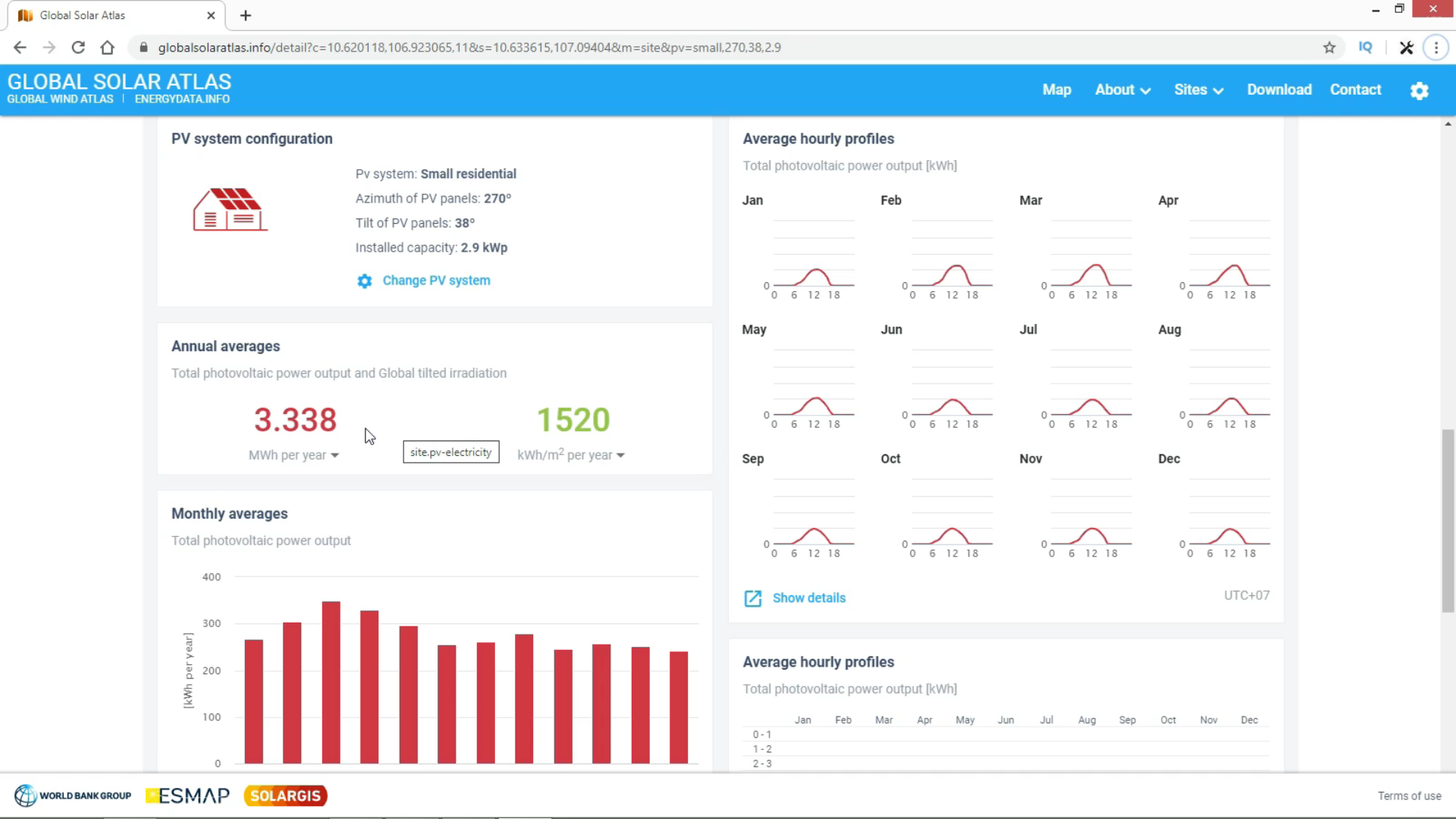Reload the page in the browser
Screen dimensions: 1456x819
click(x=78, y=48)
